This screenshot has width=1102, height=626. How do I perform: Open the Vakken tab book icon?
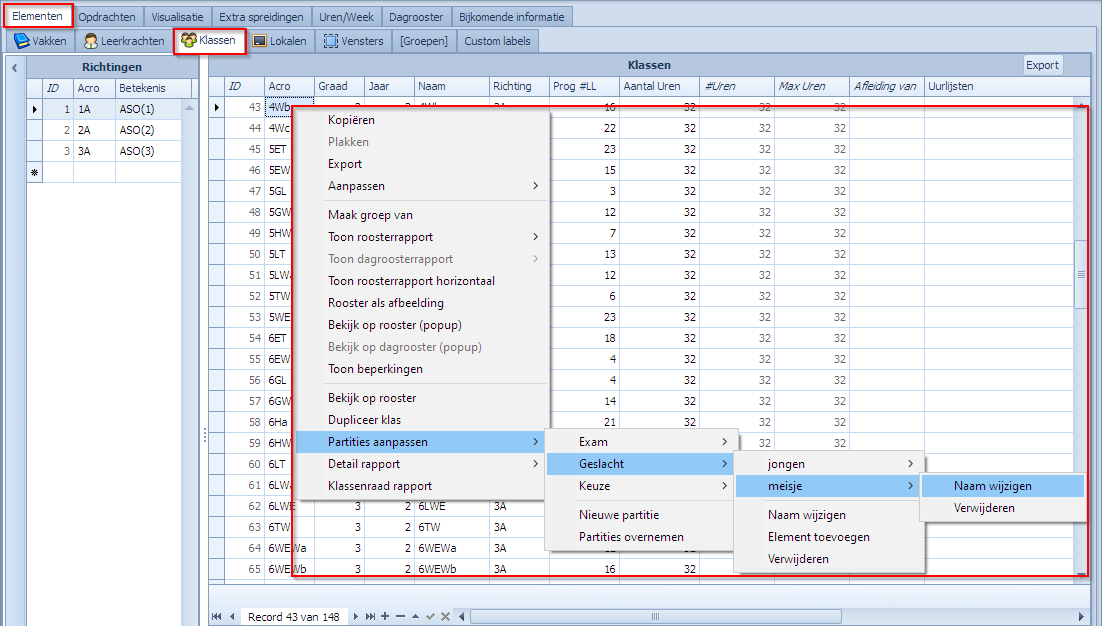pyautogui.click(x=22, y=41)
